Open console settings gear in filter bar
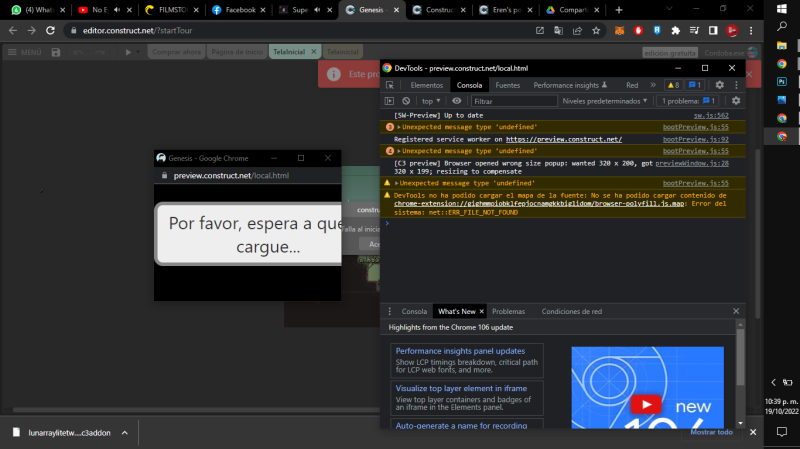This screenshot has height=449, width=800. point(736,101)
